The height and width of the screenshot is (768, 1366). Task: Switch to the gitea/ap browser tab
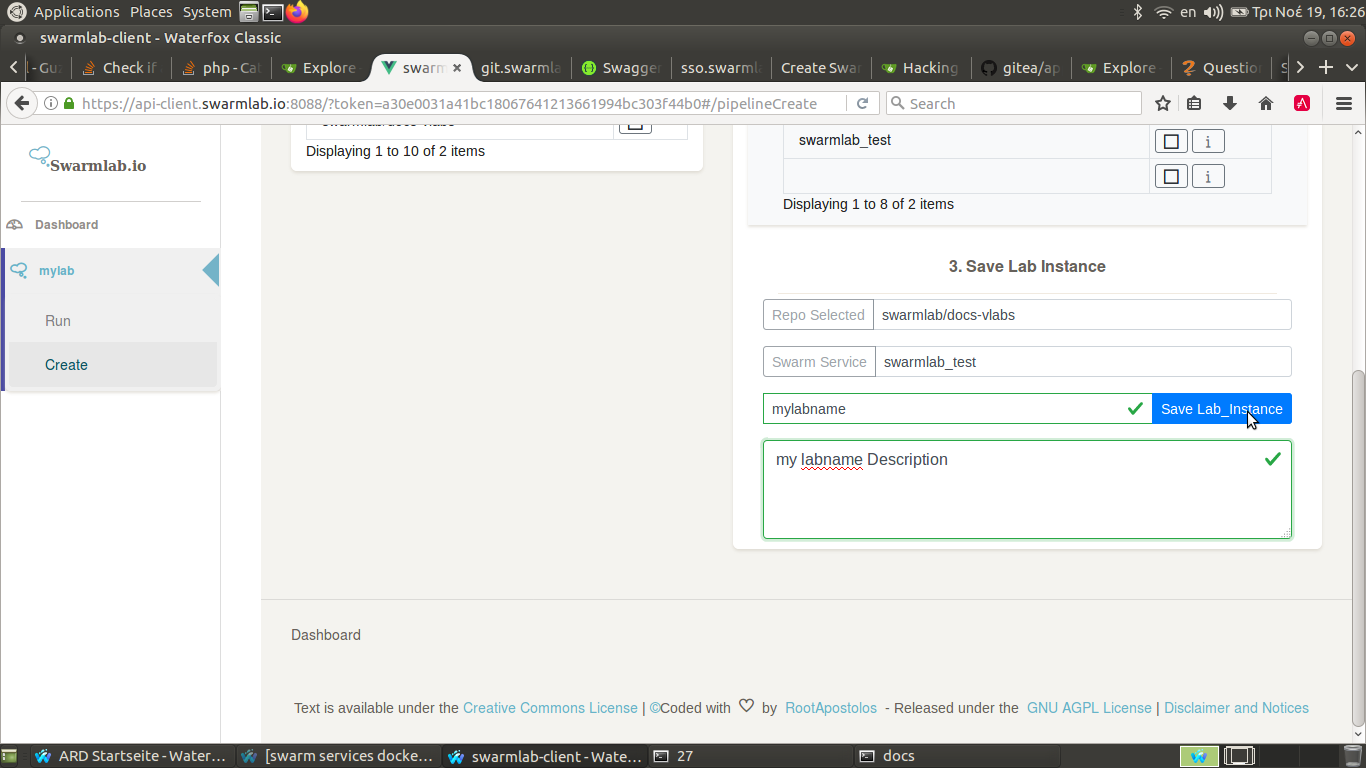pos(1020,68)
